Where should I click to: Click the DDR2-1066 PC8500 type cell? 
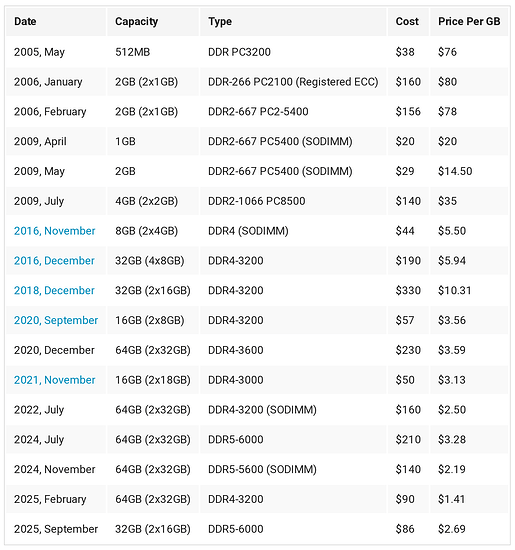(293, 201)
